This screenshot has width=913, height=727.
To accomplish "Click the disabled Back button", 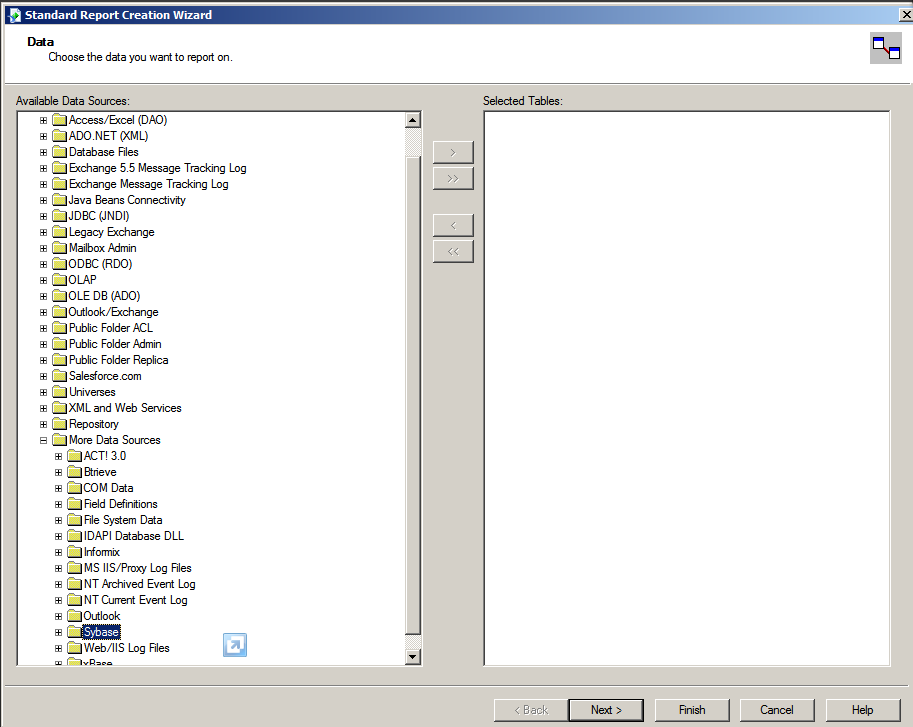I will pos(531,710).
